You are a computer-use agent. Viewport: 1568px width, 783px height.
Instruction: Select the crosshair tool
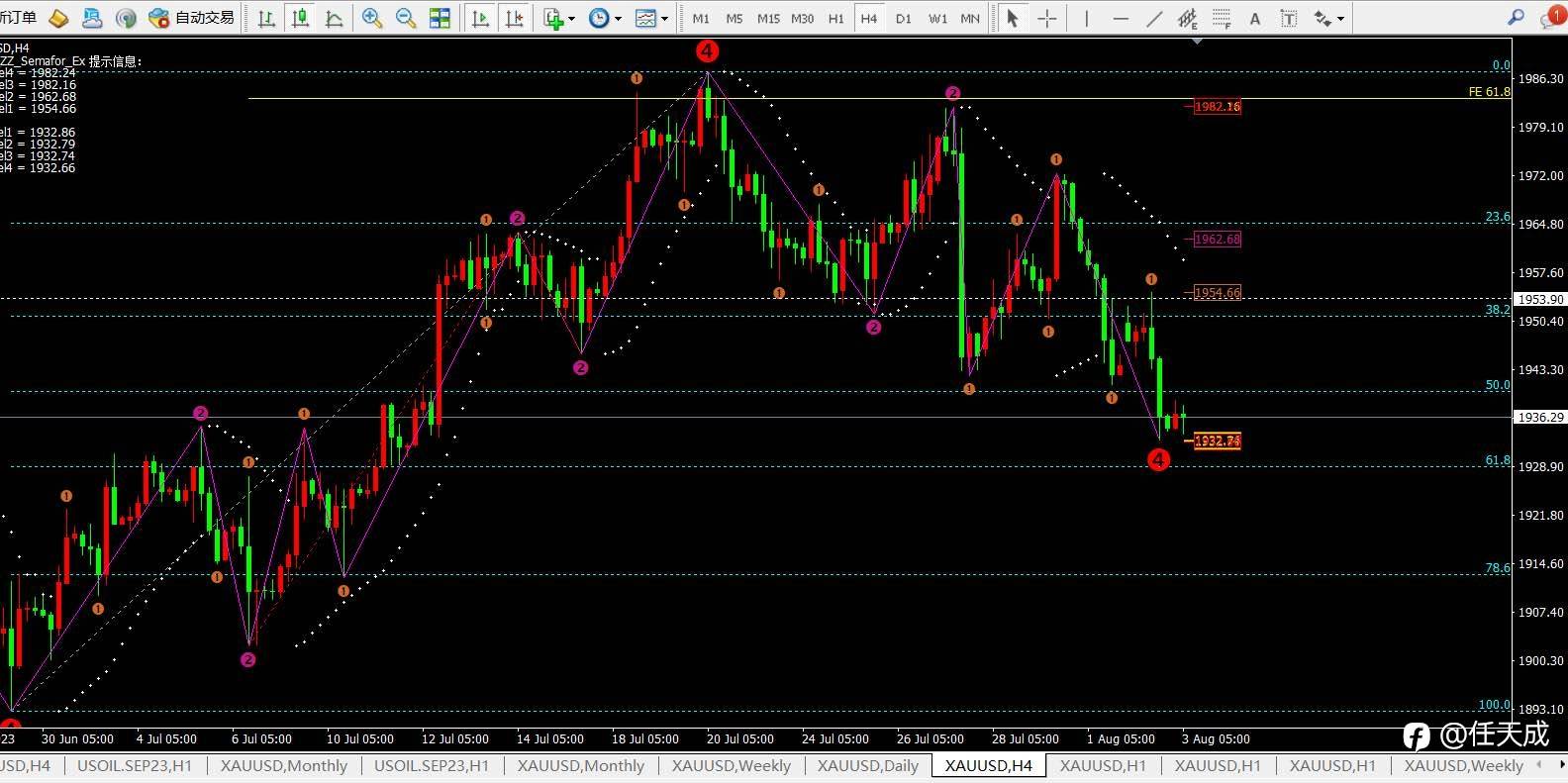(x=1046, y=18)
